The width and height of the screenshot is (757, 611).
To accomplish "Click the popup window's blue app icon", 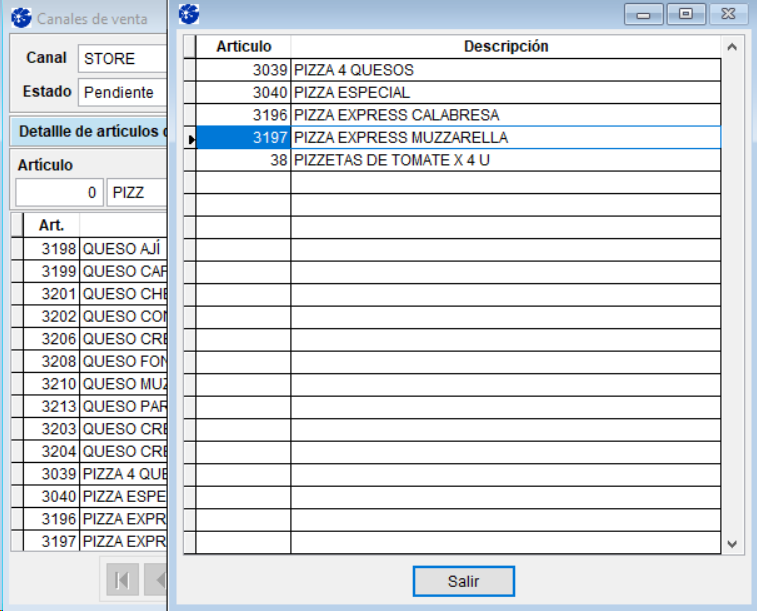I will (x=189, y=14).
